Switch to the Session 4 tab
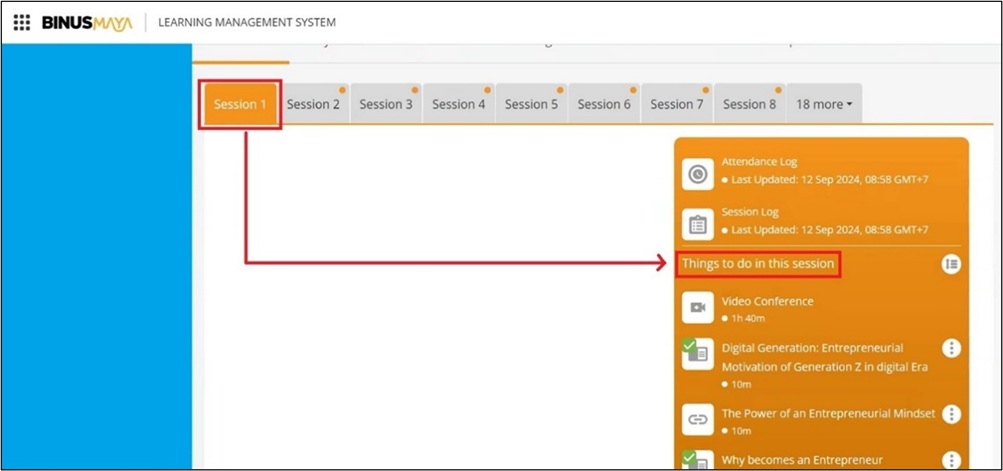 point(459,104)
